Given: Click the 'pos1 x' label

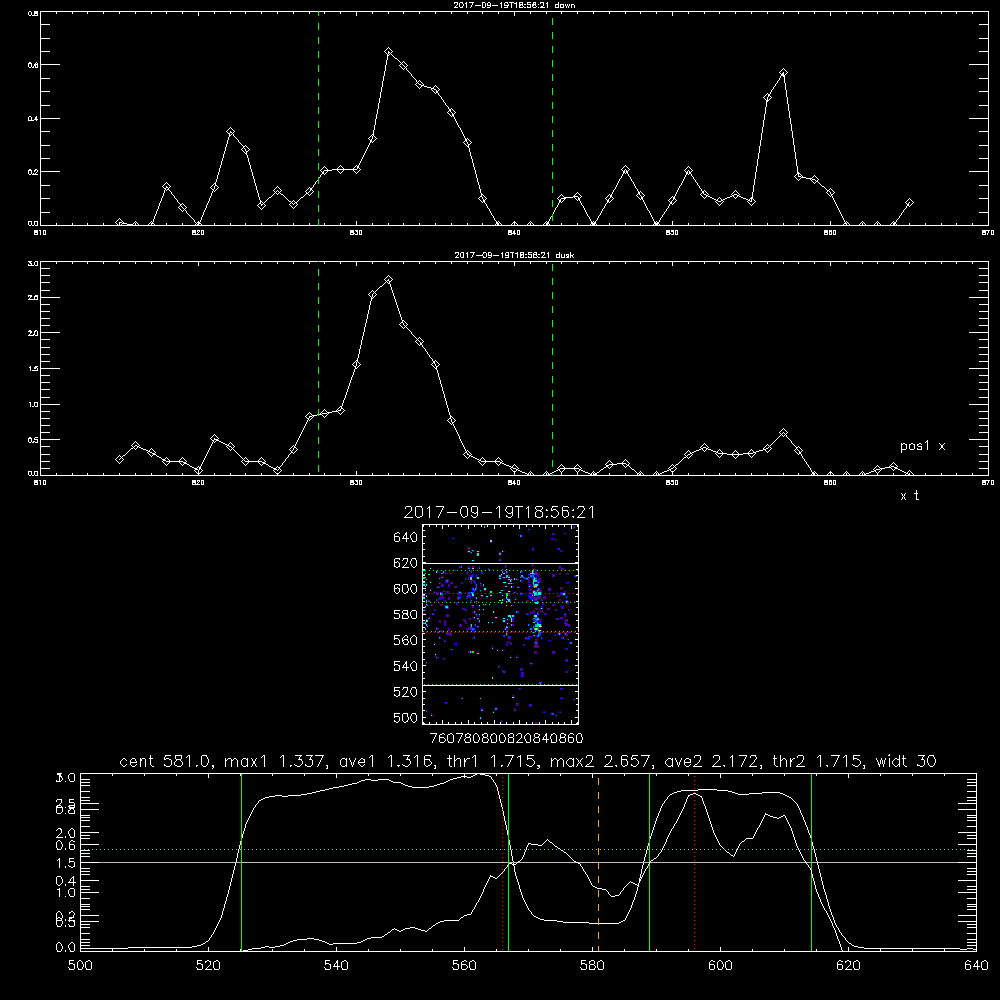Looking at the screenshot, I should click(x=923, y=446).
